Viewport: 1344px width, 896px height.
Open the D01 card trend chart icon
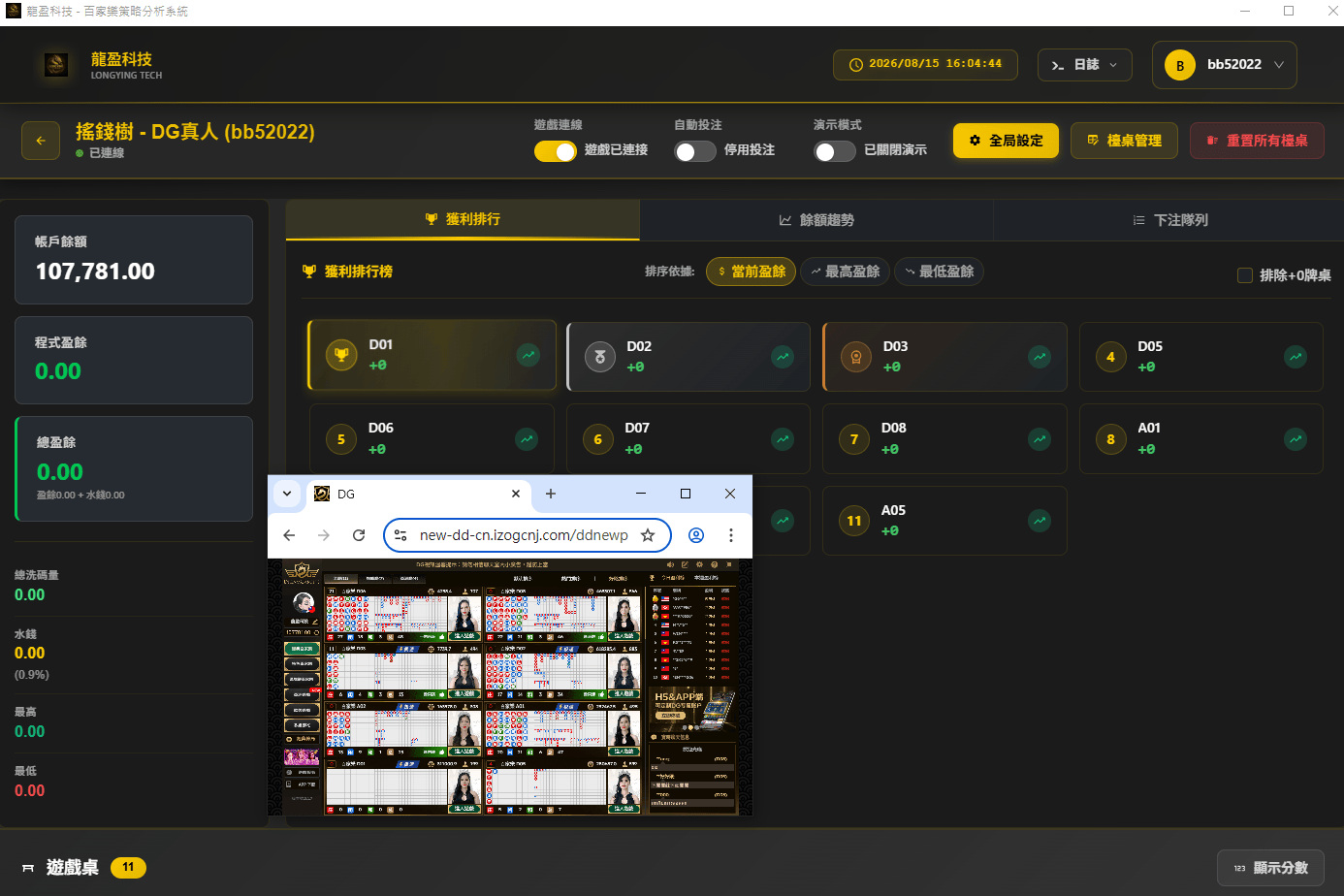528,355
